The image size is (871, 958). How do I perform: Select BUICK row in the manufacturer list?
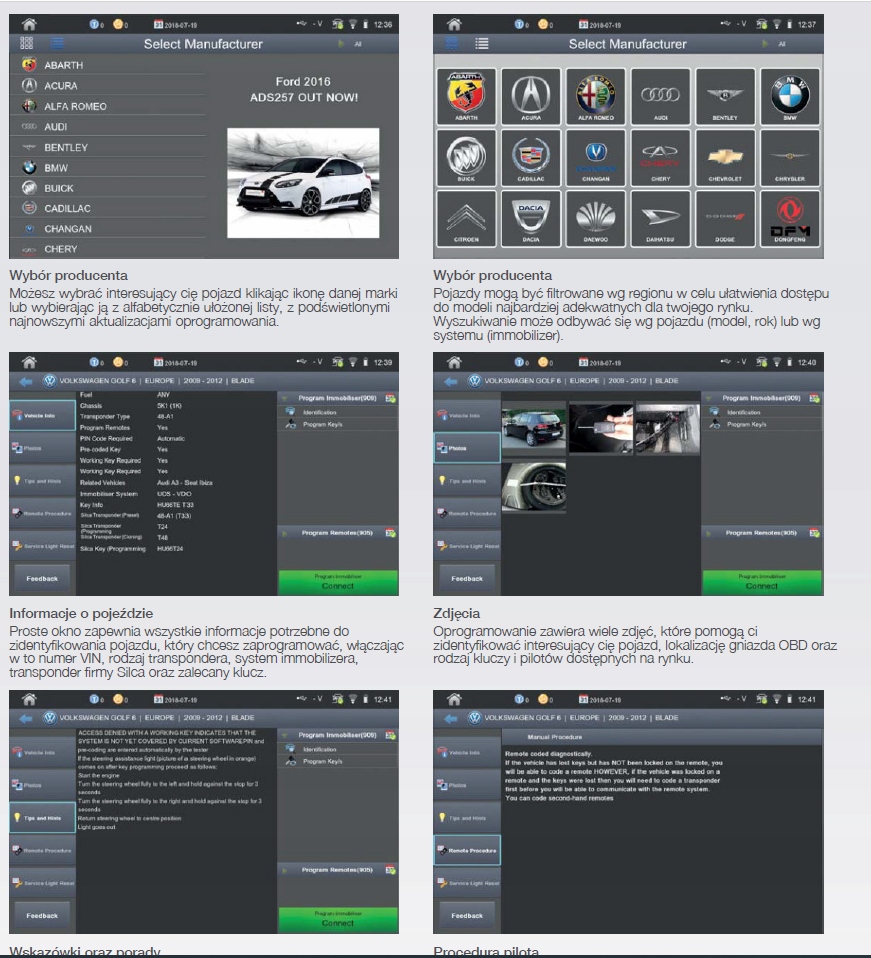pos(108,188)
